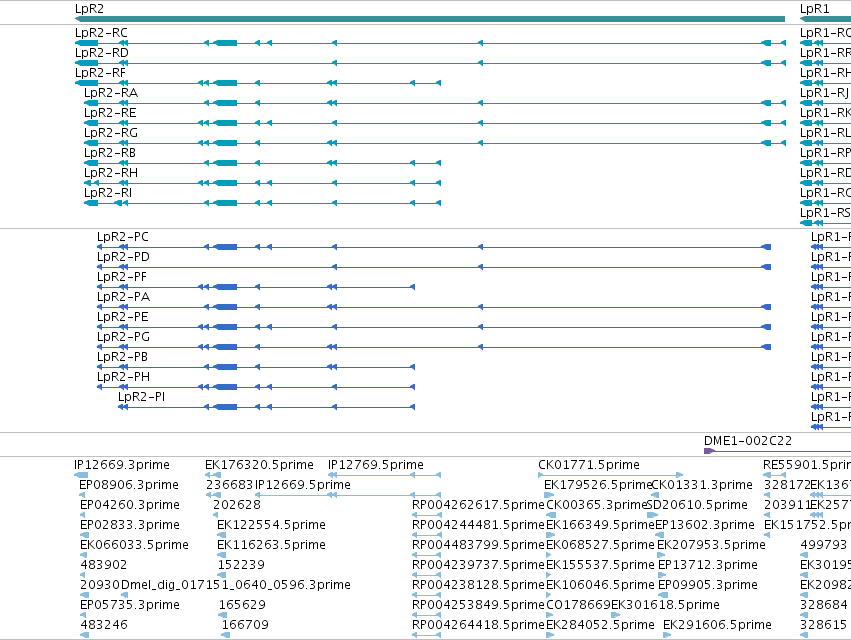Open the EK176320.5prime EST feature

(213, 475)
